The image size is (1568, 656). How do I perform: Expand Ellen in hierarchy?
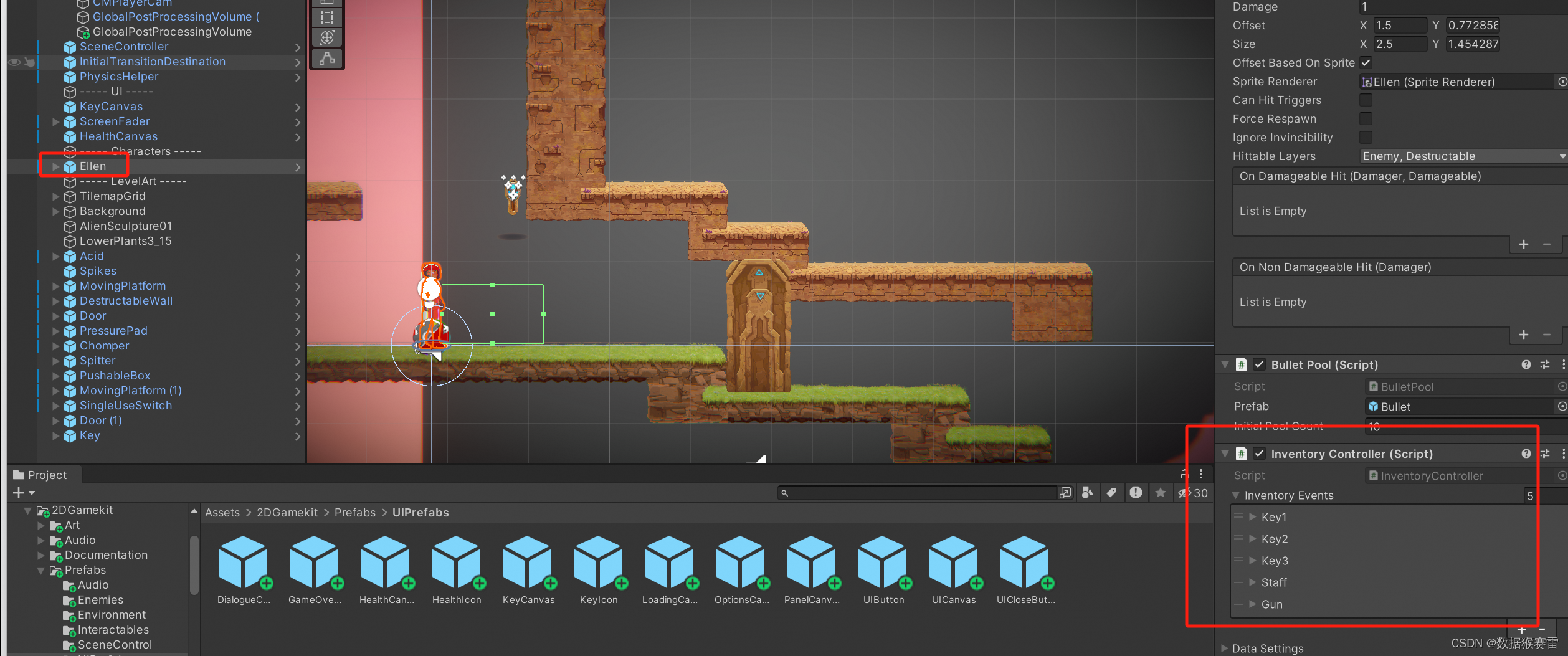[55, 166]
